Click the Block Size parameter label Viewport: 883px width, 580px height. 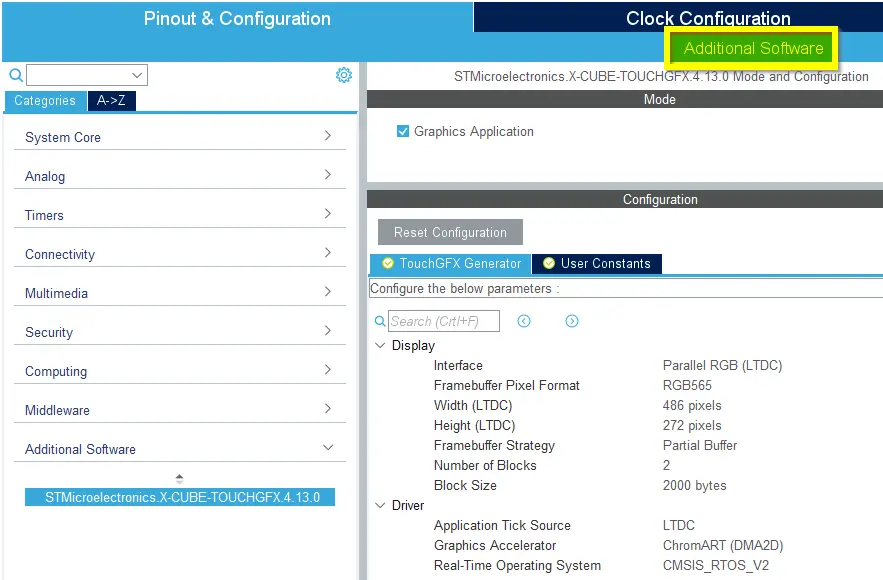tap(465, 485)
